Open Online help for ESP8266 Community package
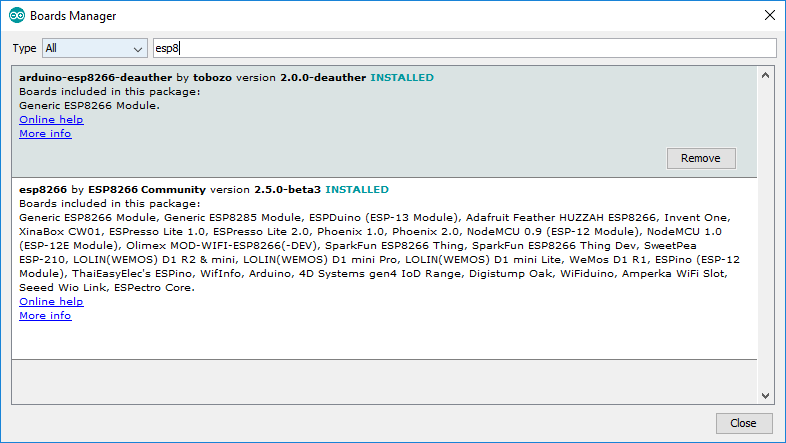Viewport: 786px width, 443px height. coord(51,302)
